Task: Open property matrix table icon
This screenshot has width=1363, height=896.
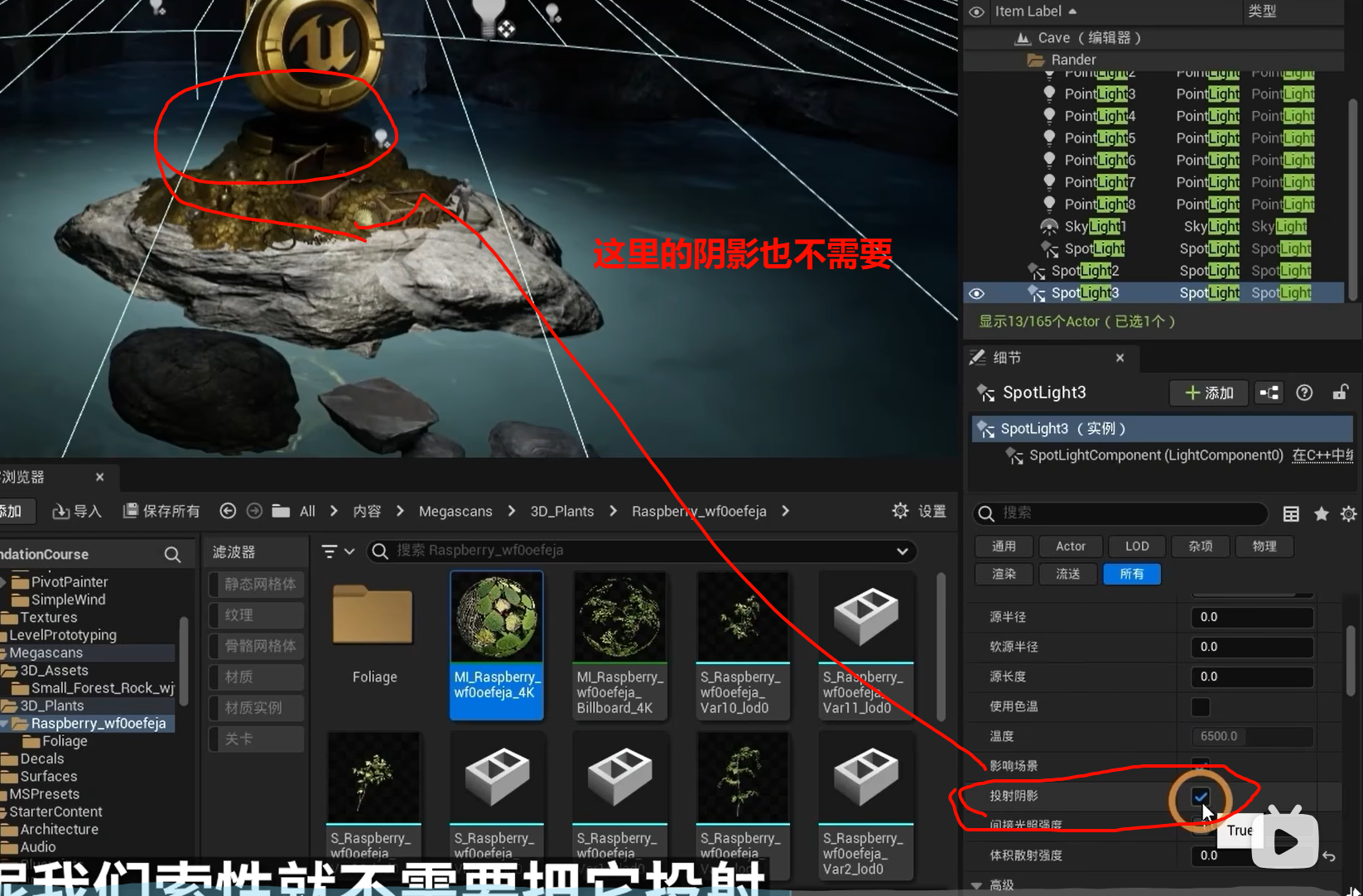Action: point(1291,514)
